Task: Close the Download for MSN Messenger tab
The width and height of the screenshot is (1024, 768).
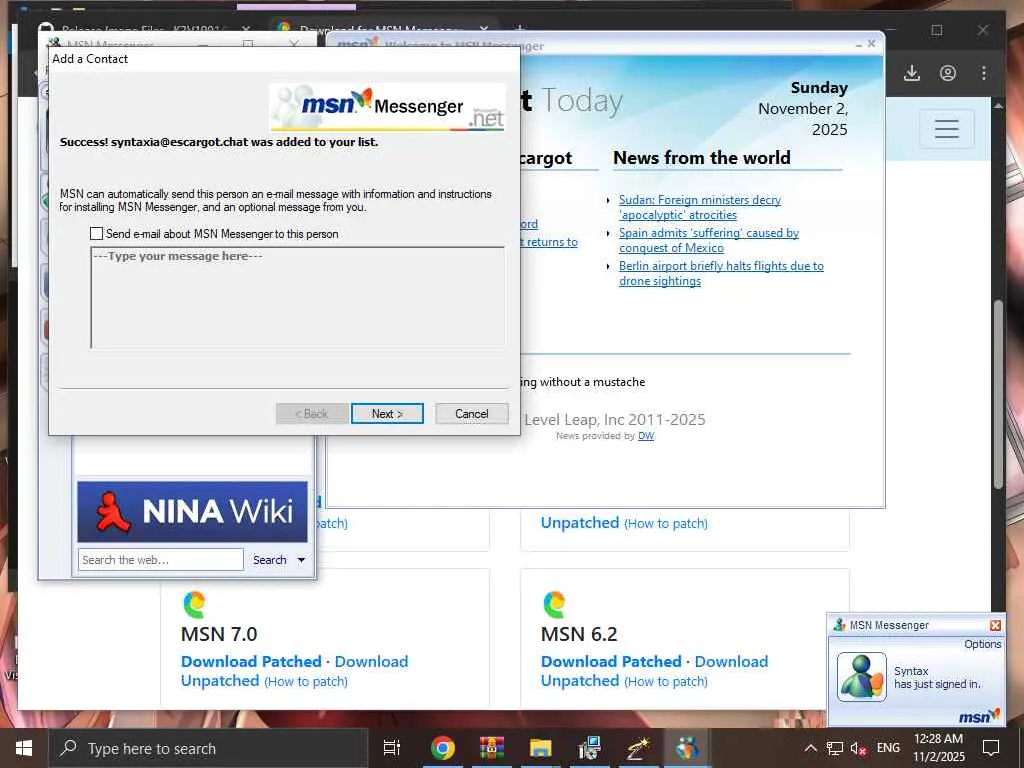Action: (x=483, y=29)
